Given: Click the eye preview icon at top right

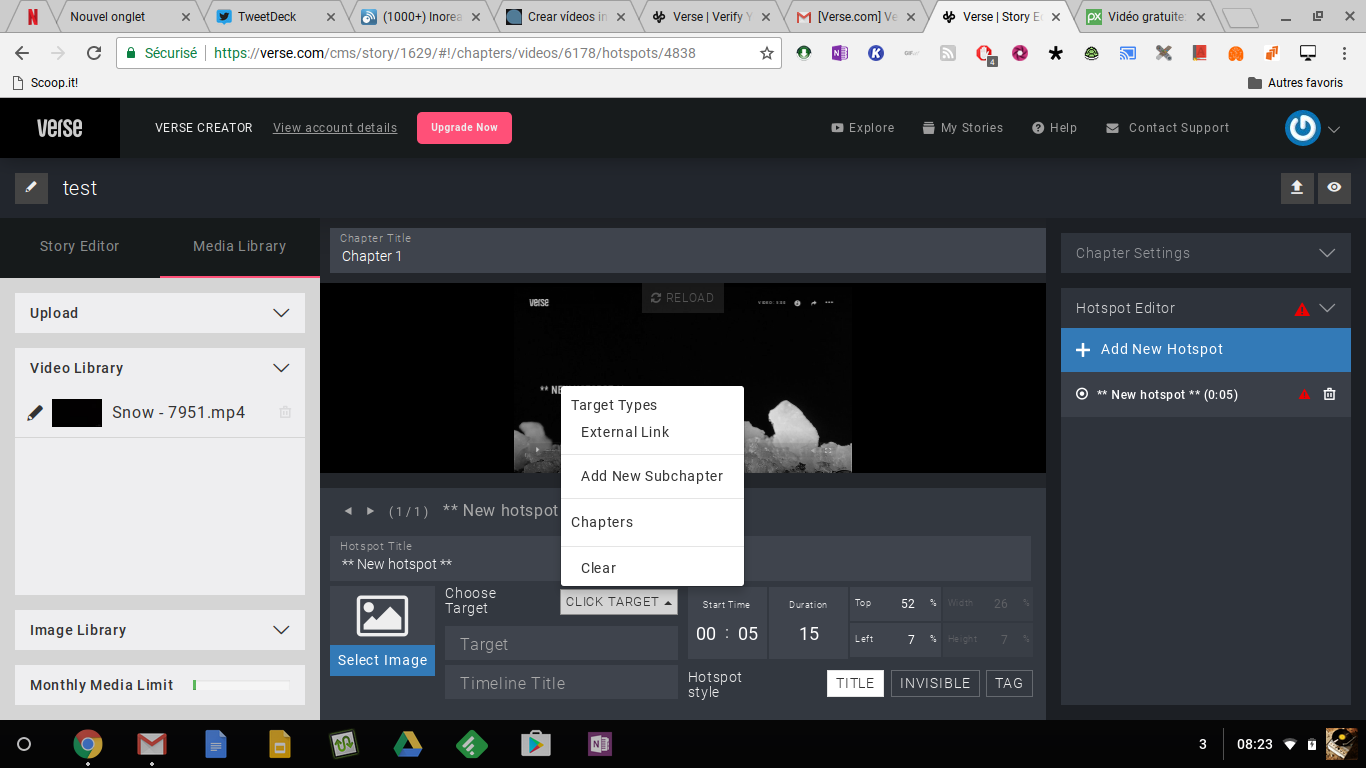Looking at the screenshot, I should point(1335,188).
